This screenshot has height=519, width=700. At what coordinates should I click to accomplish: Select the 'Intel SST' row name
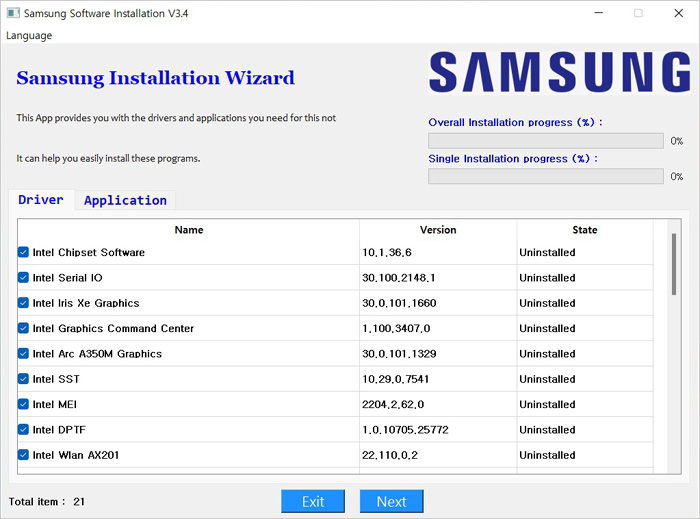point(56,379)
